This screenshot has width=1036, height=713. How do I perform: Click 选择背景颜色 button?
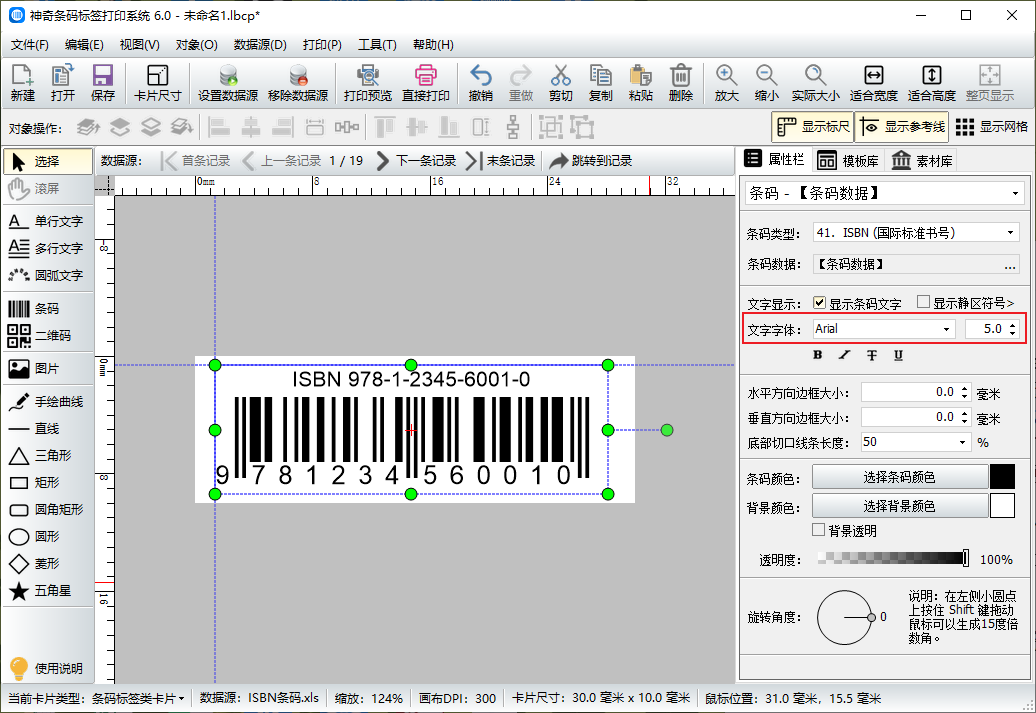899,506
